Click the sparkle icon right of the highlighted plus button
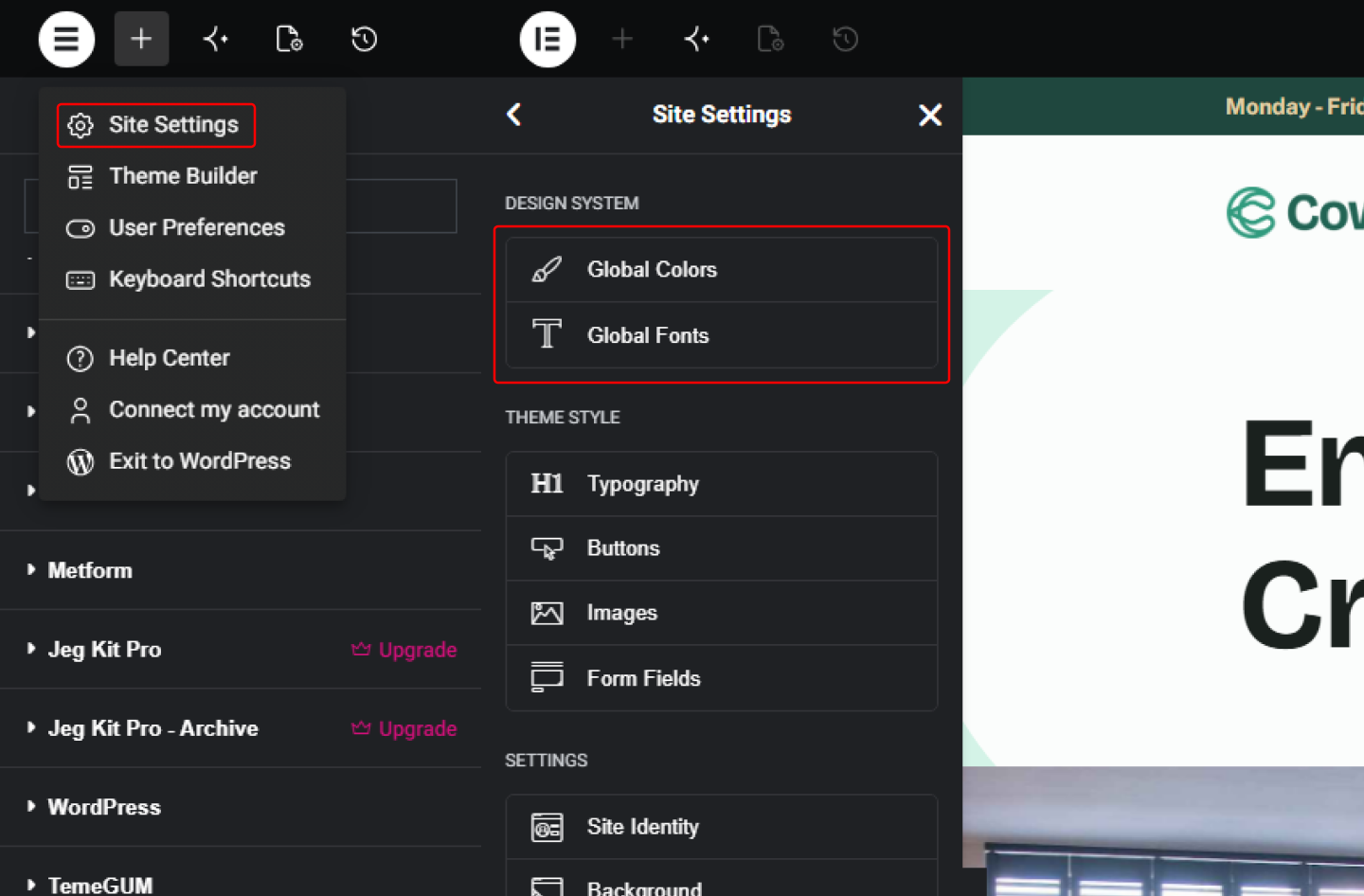The width and height of the screenshot is (1364, 896). coord(216,39)
